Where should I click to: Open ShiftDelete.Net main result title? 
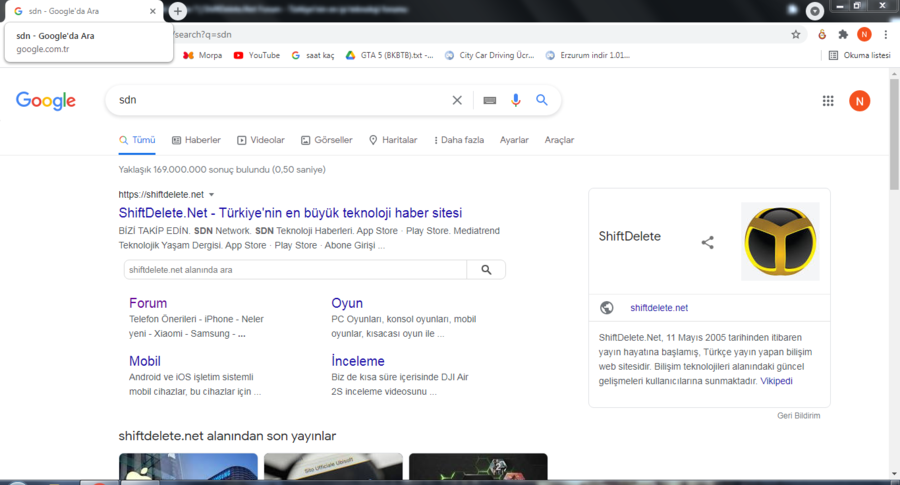pyautogui.click(x=290, y=213)
